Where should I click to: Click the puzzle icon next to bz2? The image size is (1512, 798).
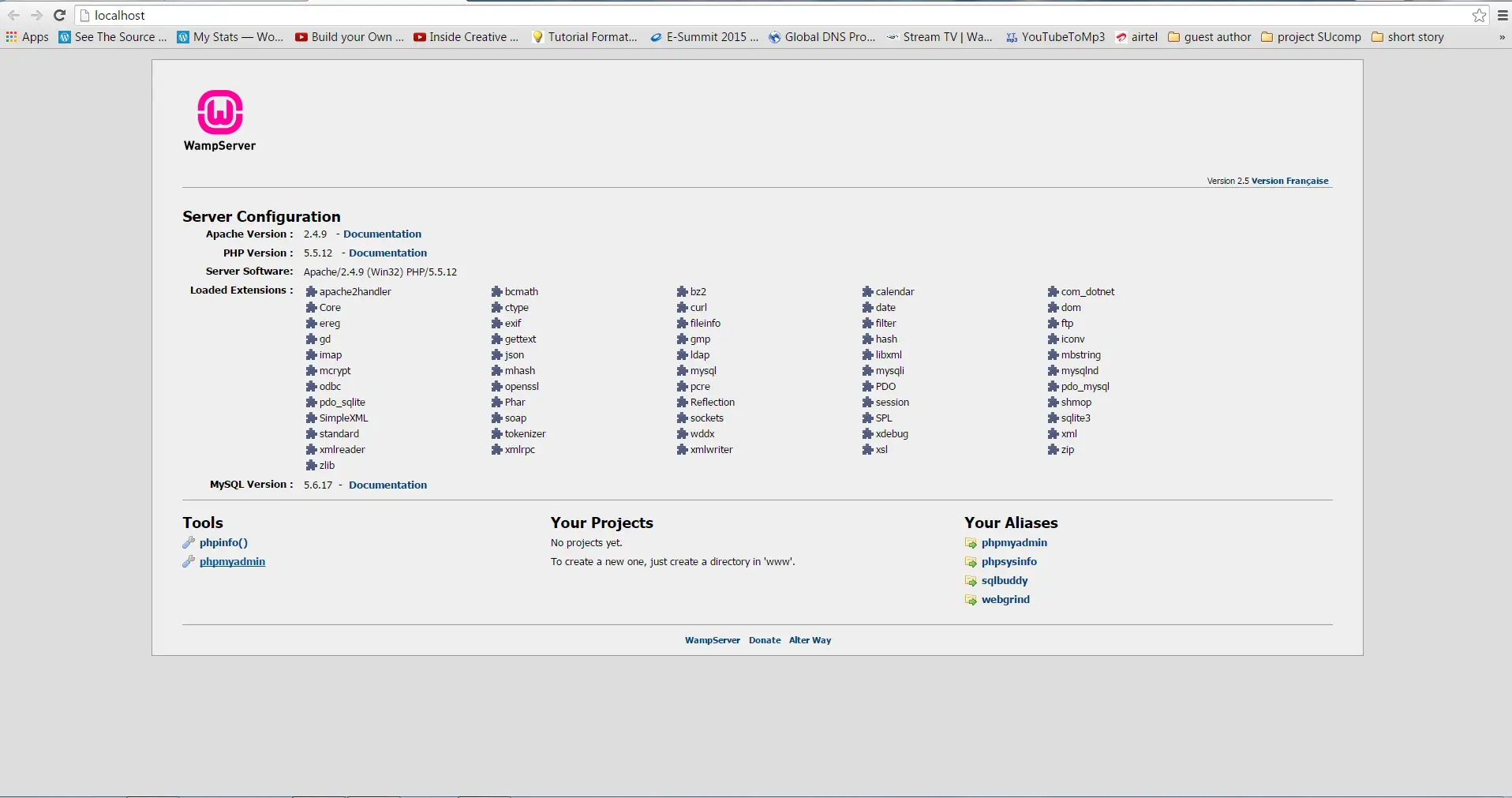click(x=682, y=291)
